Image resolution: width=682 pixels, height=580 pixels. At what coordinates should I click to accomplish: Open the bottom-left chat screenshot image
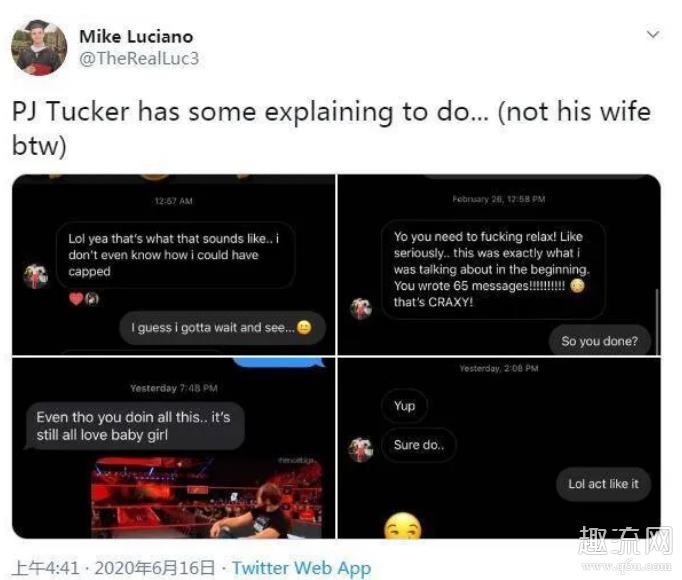(174, 448)
